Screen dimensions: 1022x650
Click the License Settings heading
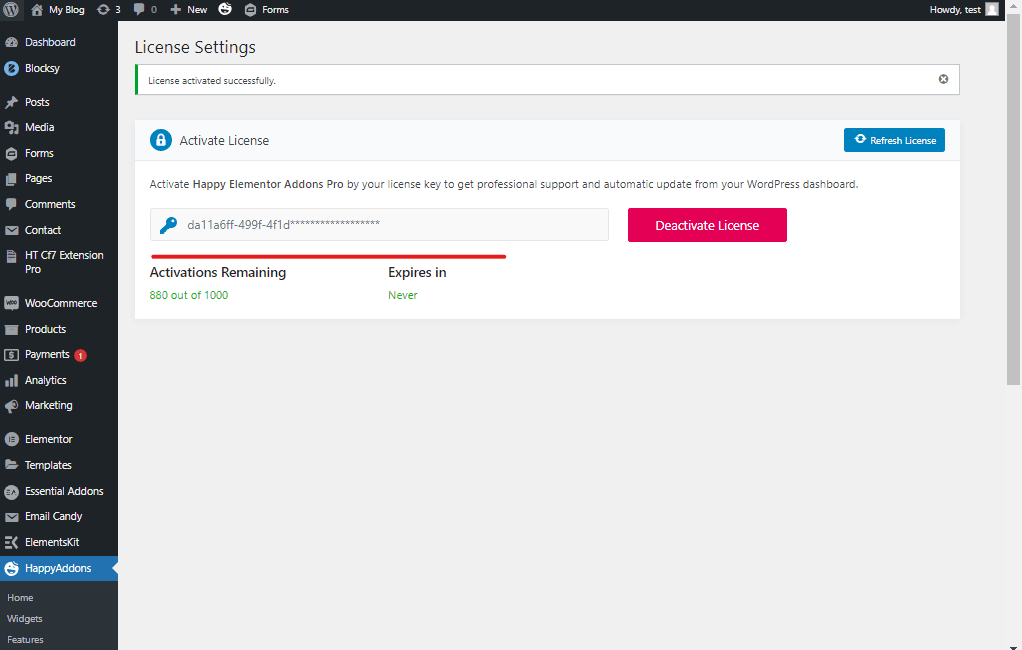(x=195, y=48)
